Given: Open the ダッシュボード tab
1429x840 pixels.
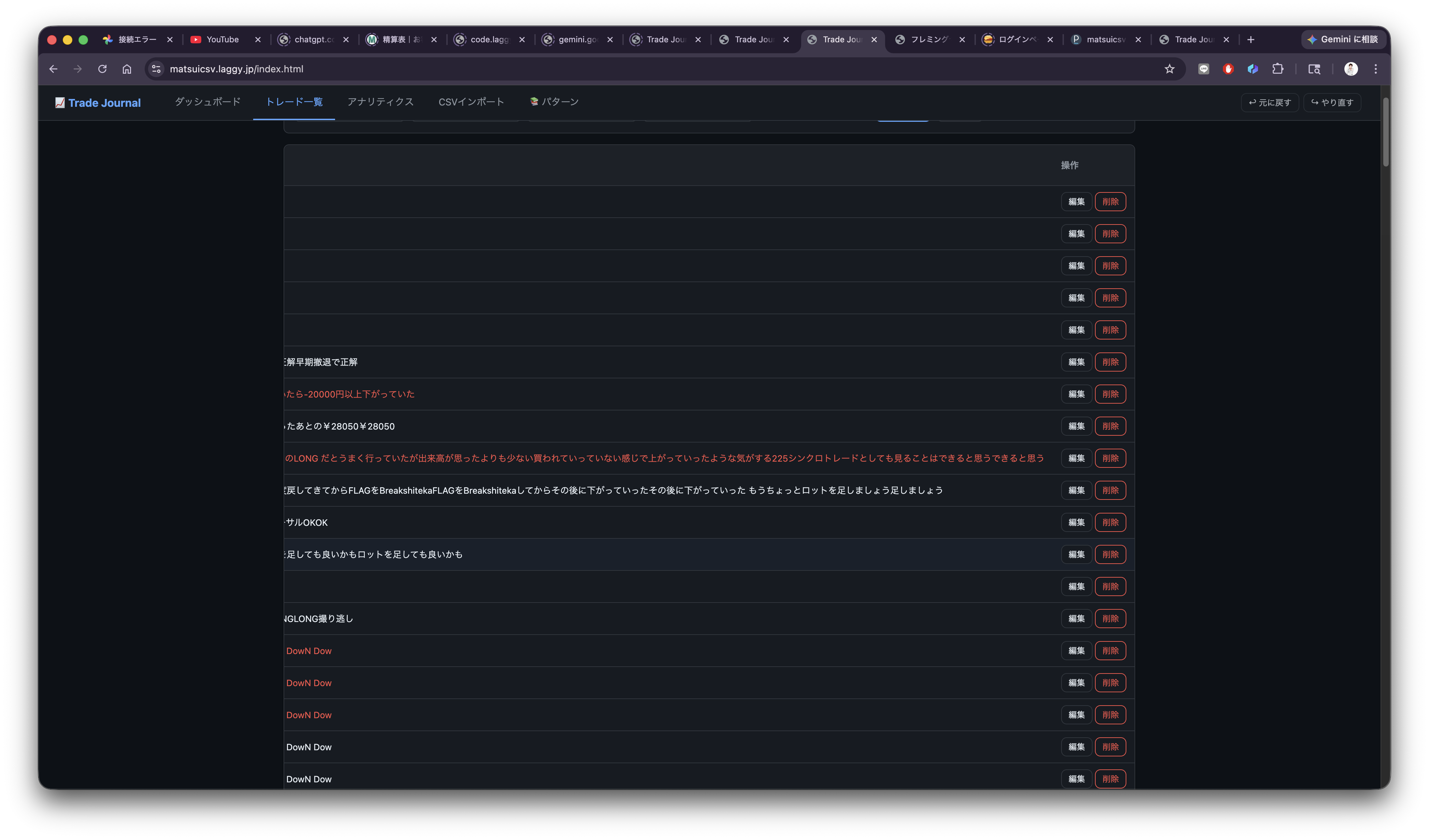Looking at the screenshot, I should click(207, 102).
